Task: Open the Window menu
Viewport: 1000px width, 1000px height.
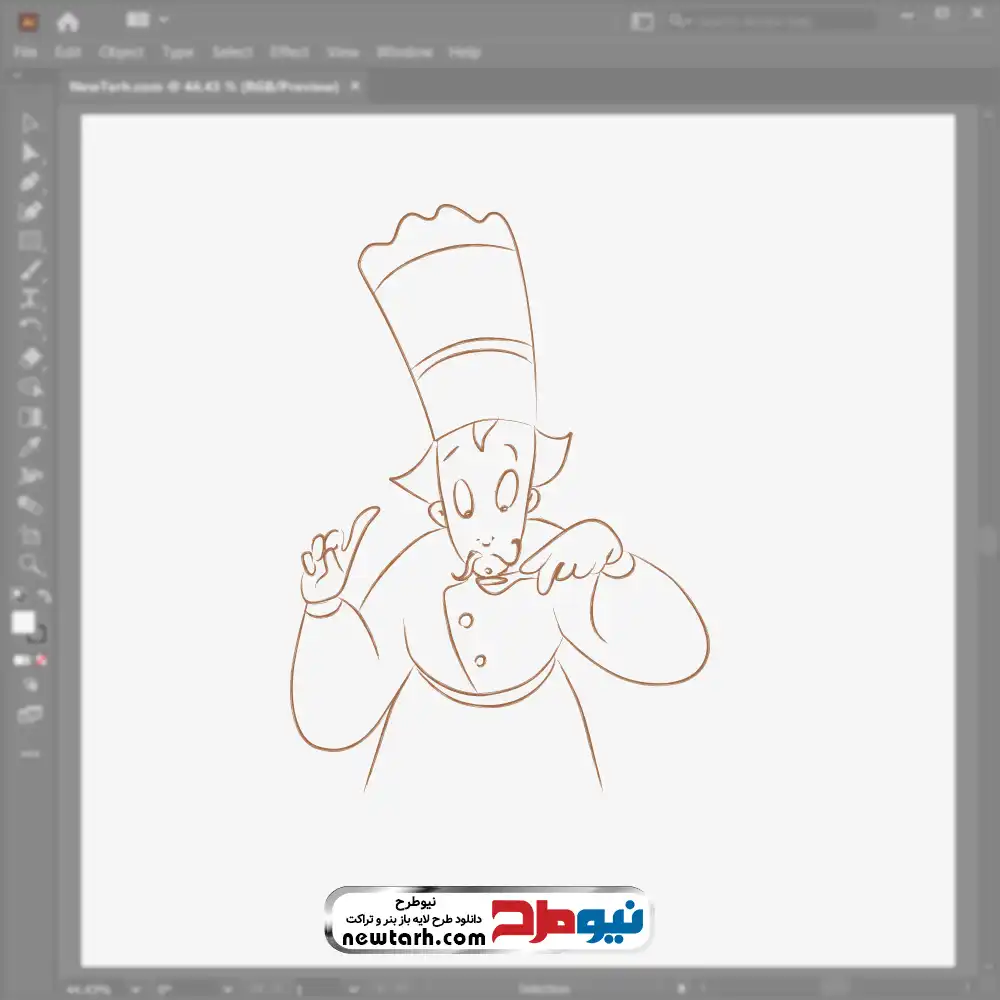Action: click(x=404, y=52)
